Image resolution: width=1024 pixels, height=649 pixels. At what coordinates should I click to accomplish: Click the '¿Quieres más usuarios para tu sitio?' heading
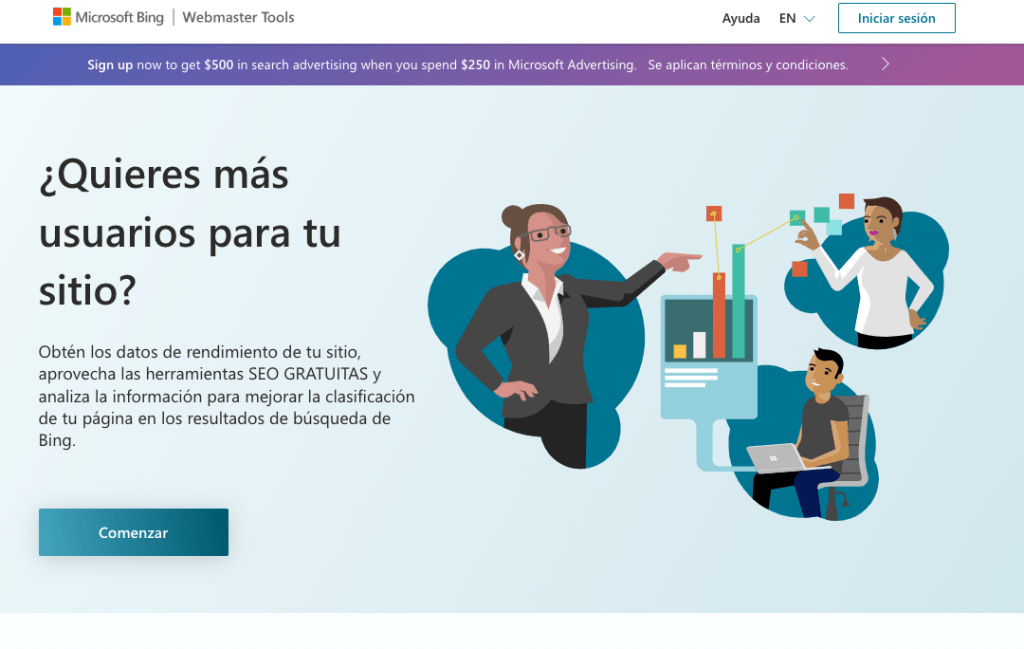tap(190, 232)
